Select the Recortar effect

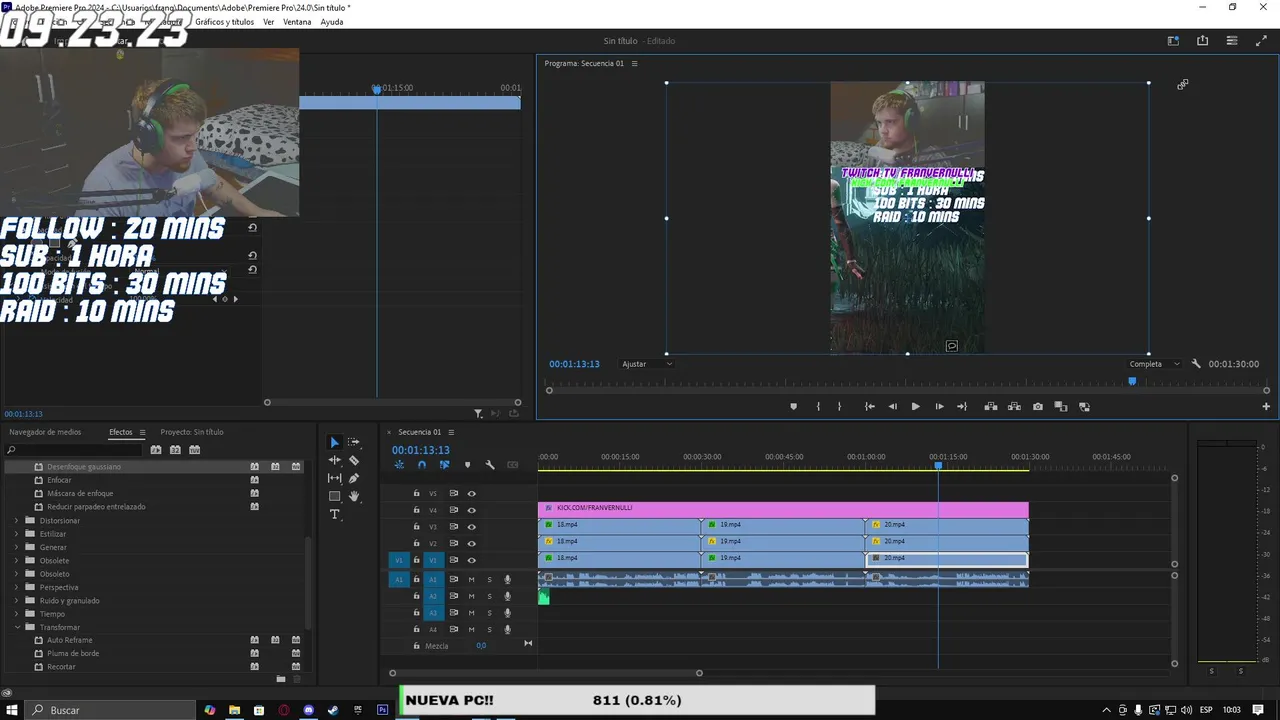tap(61, 667)
